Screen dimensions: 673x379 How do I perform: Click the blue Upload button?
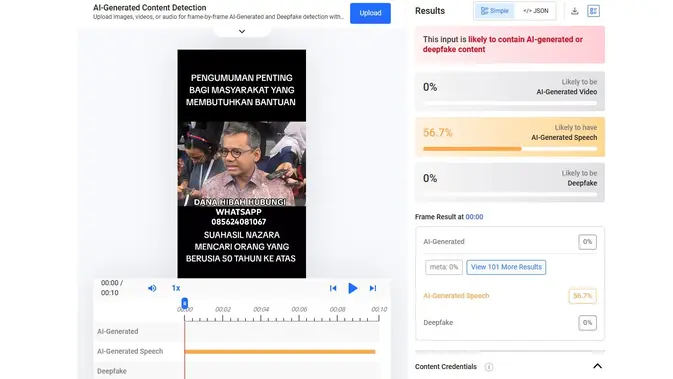370,13
